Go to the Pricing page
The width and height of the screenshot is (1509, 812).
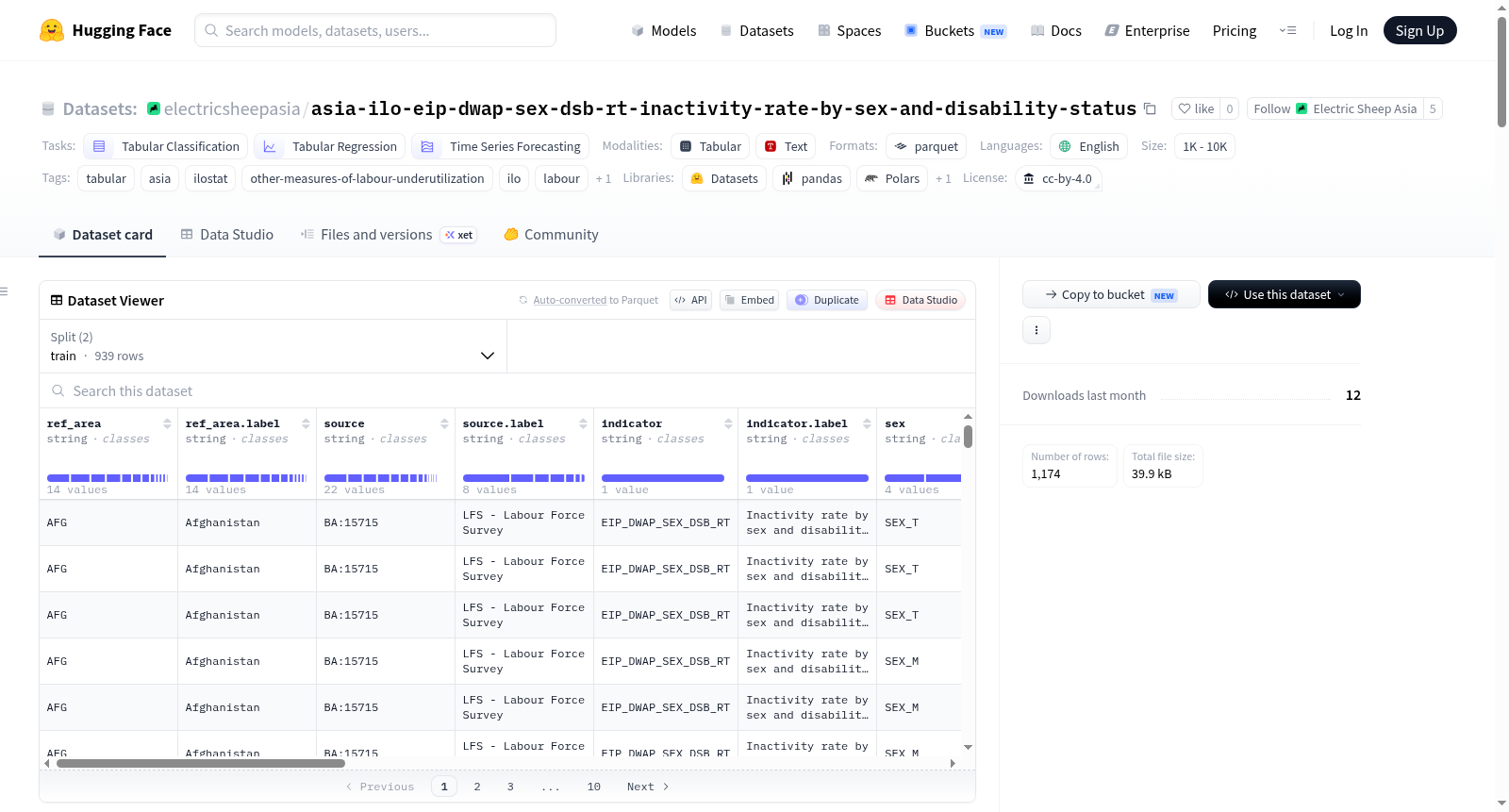pos(1235,30)
